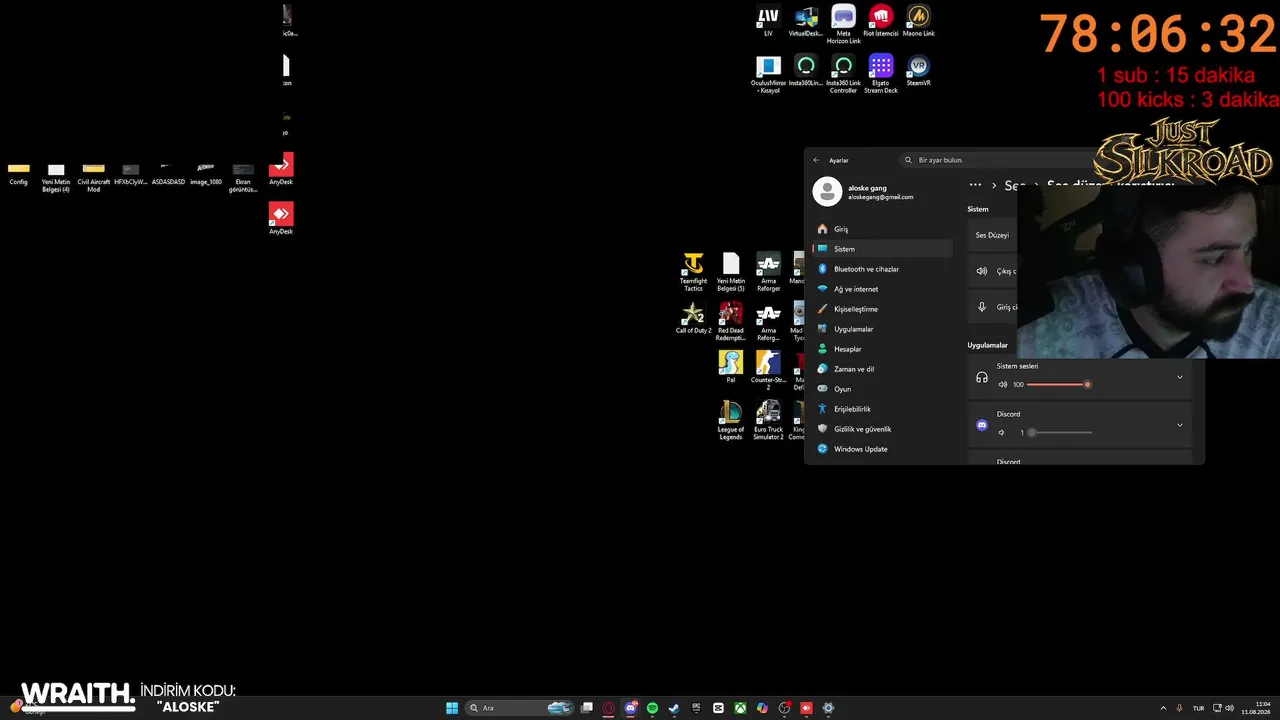Open Teamfight Tactics desktop icon
The image size is (1280, 720).
(693, 272)
